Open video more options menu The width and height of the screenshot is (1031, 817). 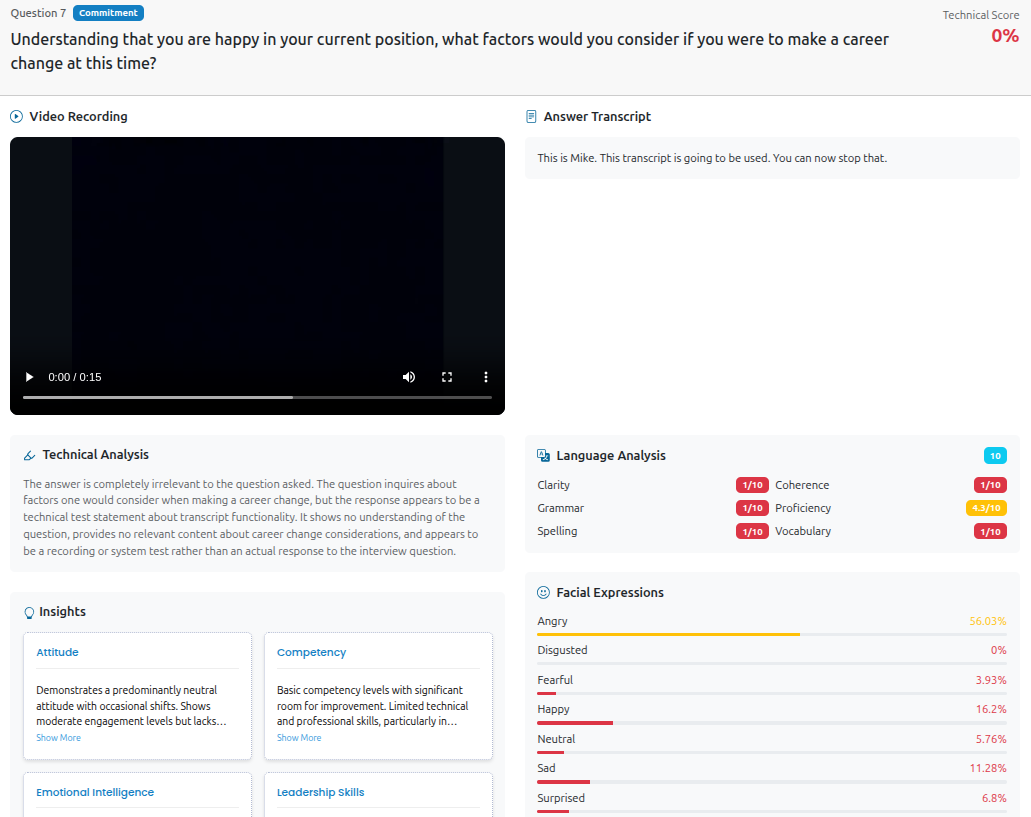click(x=486, y=377)
